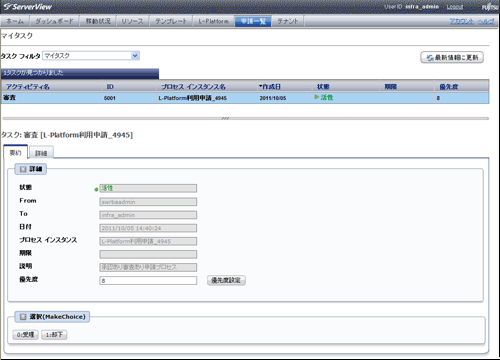500x360 pixels.
Task: Sort by アクティビティ名 column header
Action: (28, 87)
